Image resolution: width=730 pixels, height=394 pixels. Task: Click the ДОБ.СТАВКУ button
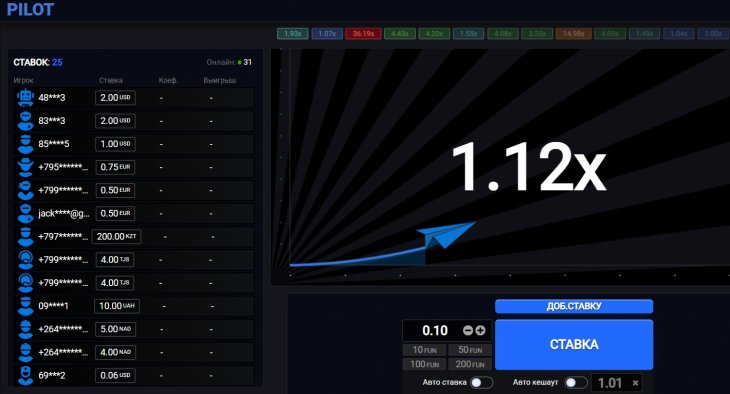(574, 306)
